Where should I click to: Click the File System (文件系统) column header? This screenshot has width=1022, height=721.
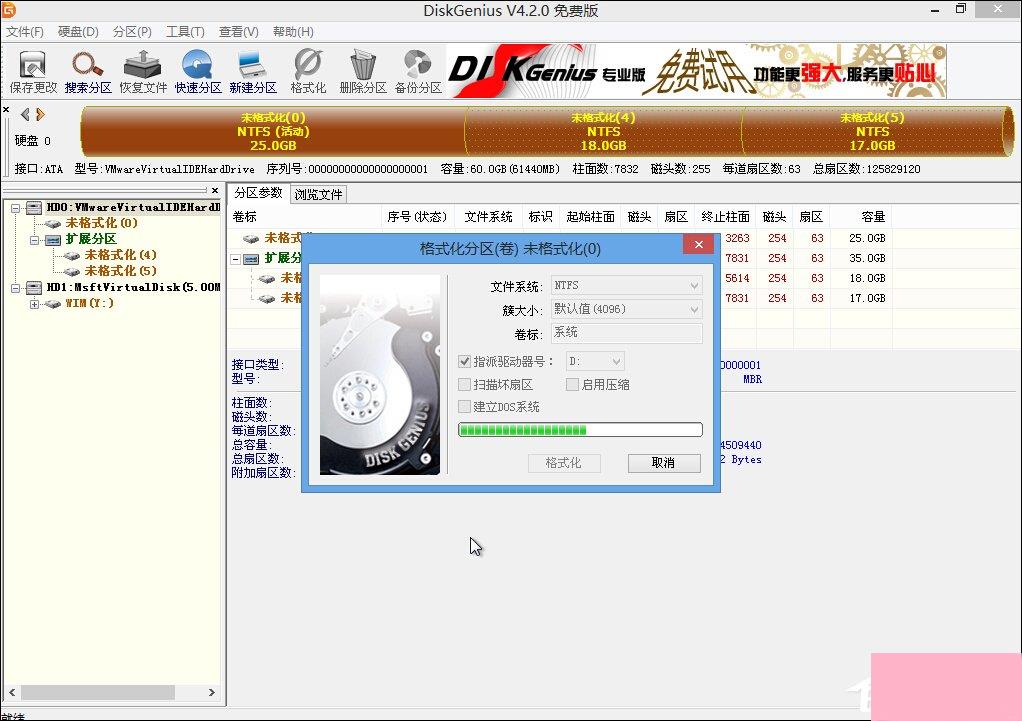(x=488, y=217)
